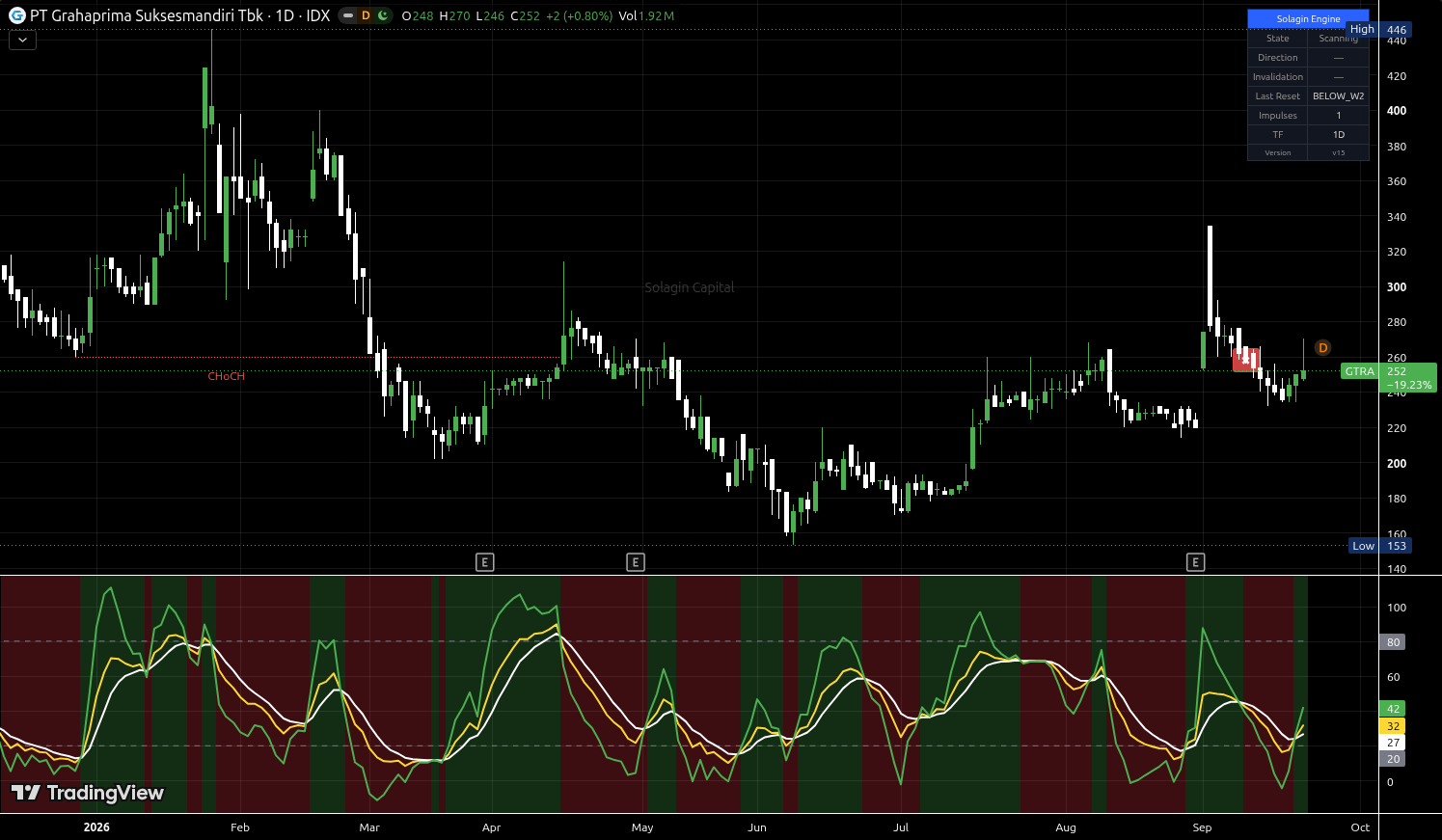Click the State row label in table
Viewport: 1442px width, 840px height.
tap(1277, 39)
